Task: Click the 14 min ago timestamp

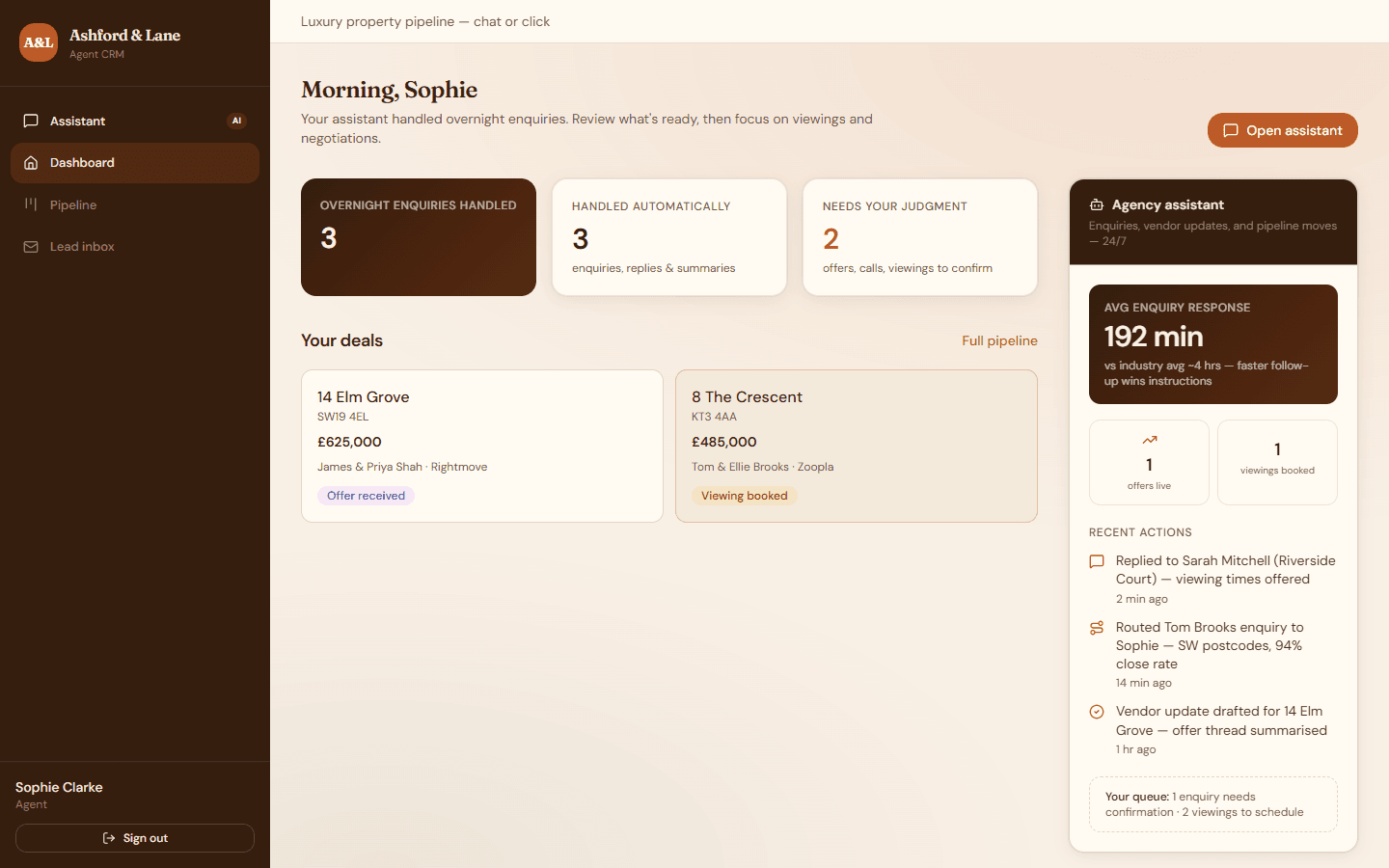Action: point(1144,683)
